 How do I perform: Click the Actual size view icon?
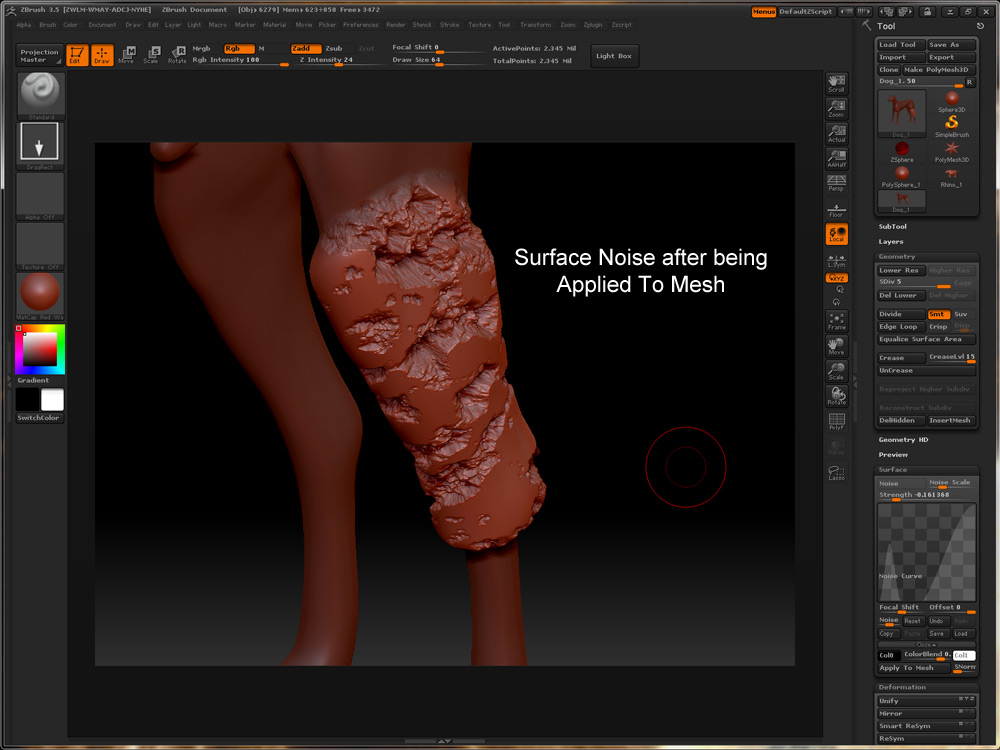(x=836, y=133)
